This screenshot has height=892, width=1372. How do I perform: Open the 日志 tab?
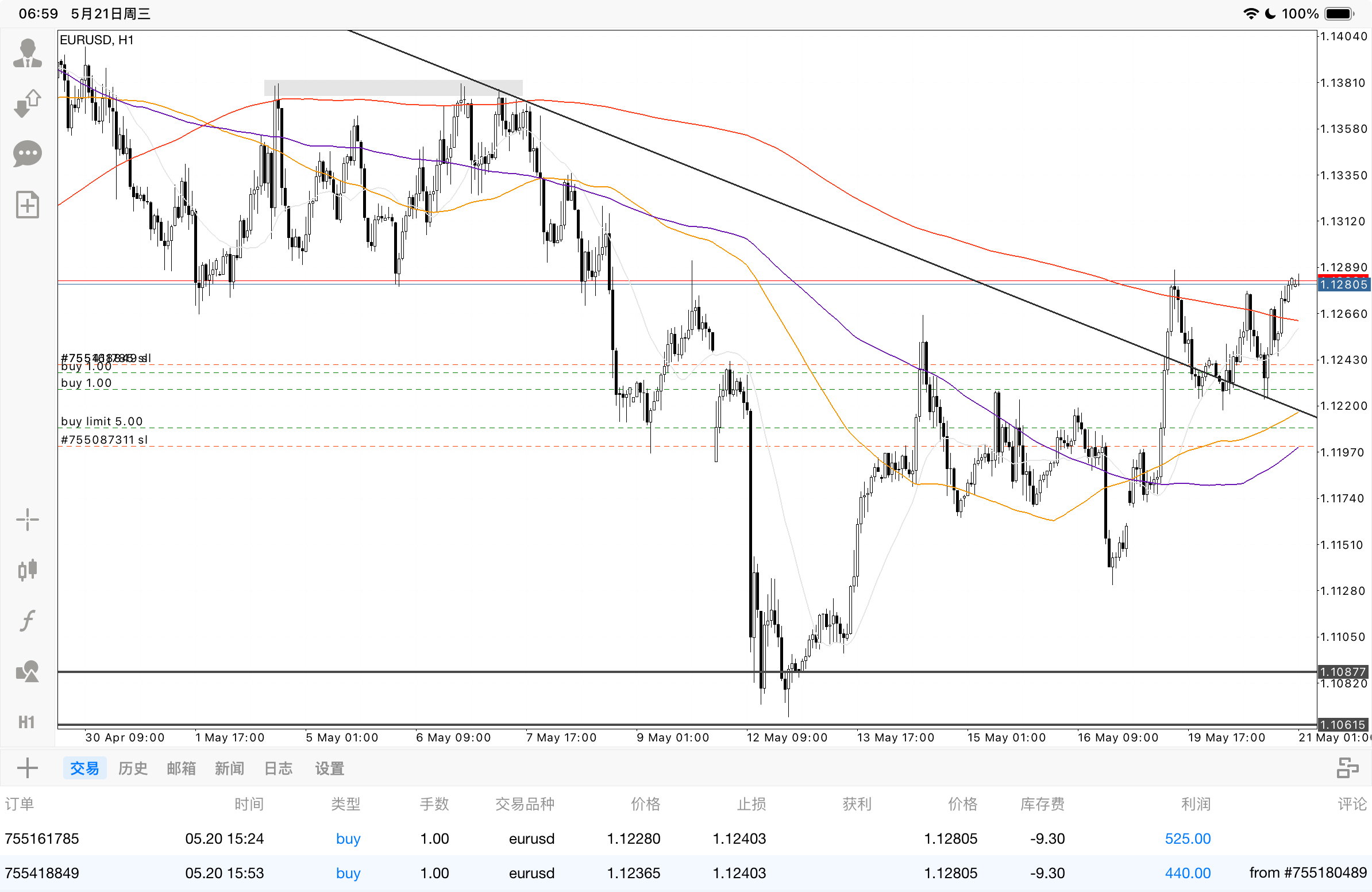pyautogui.click(x=278, y=768)
